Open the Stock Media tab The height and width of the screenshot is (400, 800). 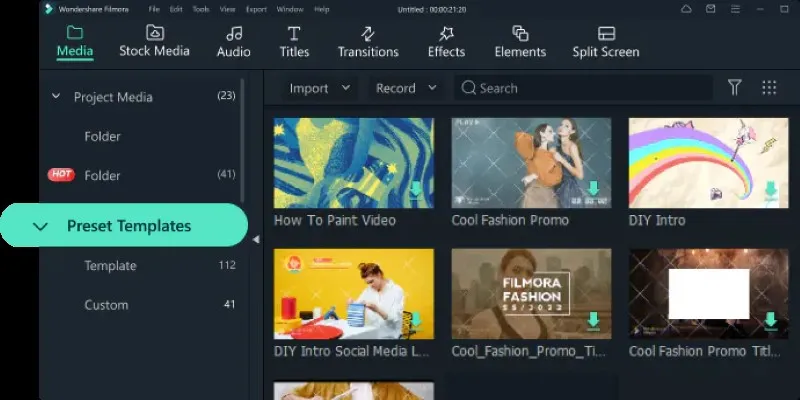click(x=154, y=42)
